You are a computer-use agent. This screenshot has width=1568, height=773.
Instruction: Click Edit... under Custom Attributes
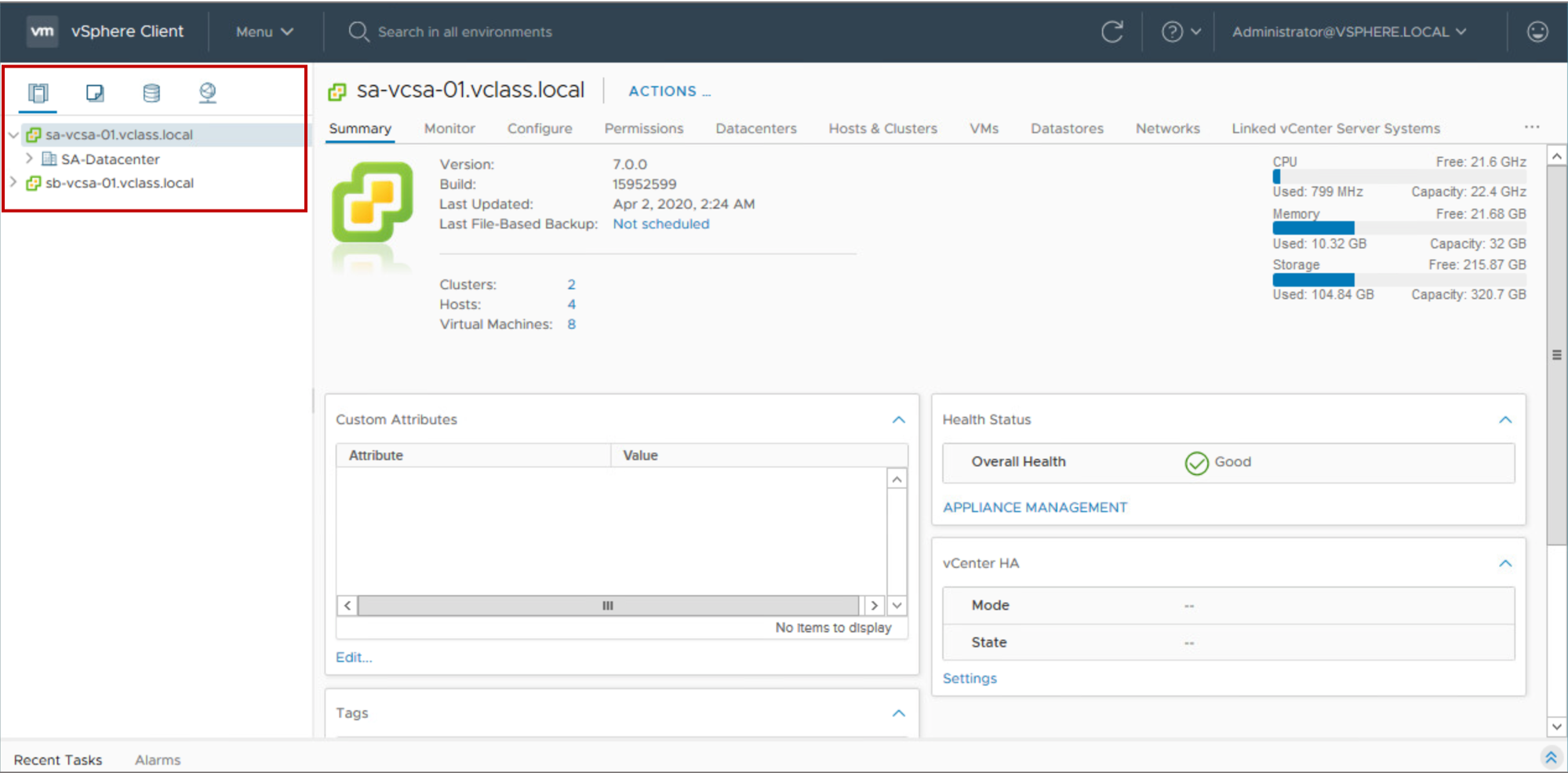(354, 658)
